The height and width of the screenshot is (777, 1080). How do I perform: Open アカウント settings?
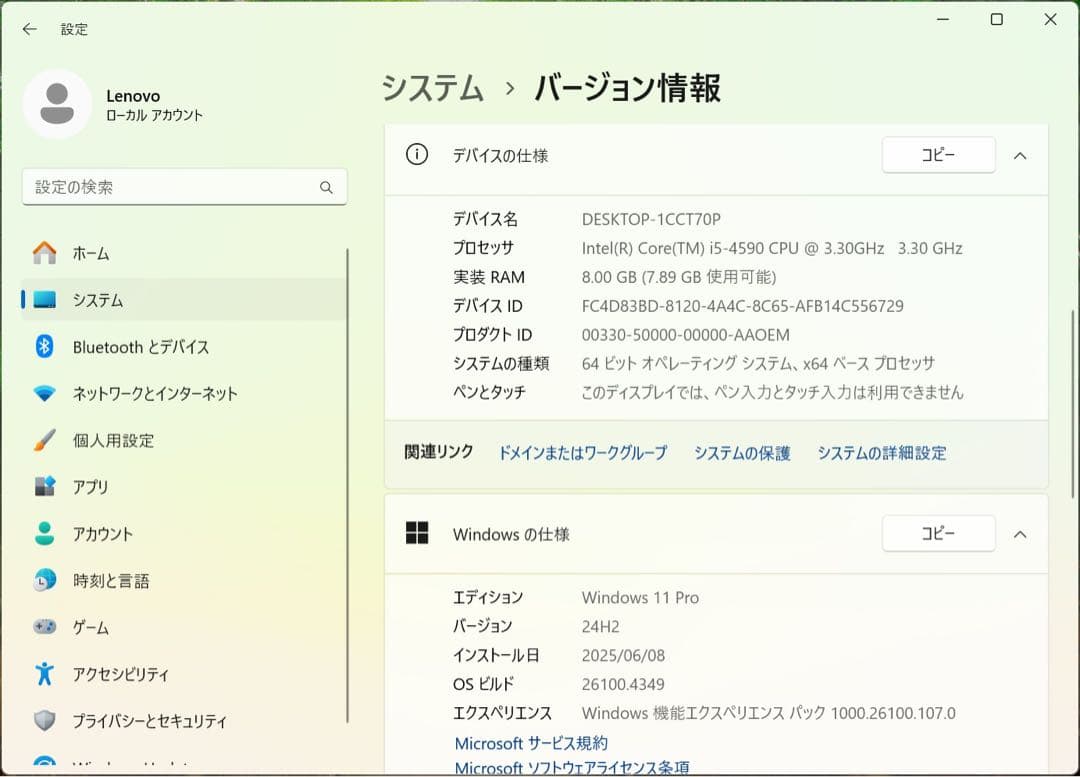100,534
